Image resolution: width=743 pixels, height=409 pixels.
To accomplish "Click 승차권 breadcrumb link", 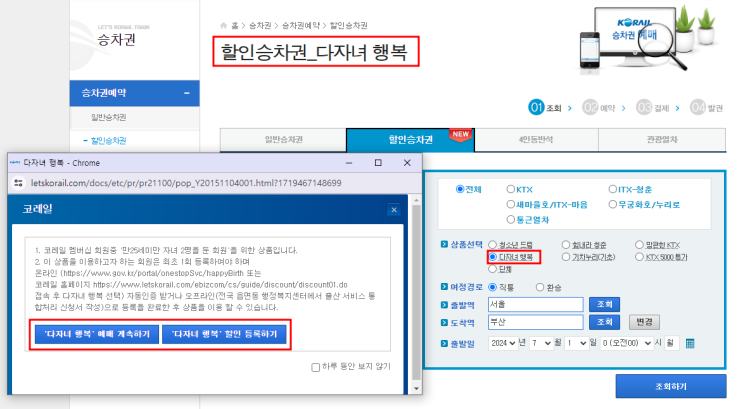I will point(260,26).
